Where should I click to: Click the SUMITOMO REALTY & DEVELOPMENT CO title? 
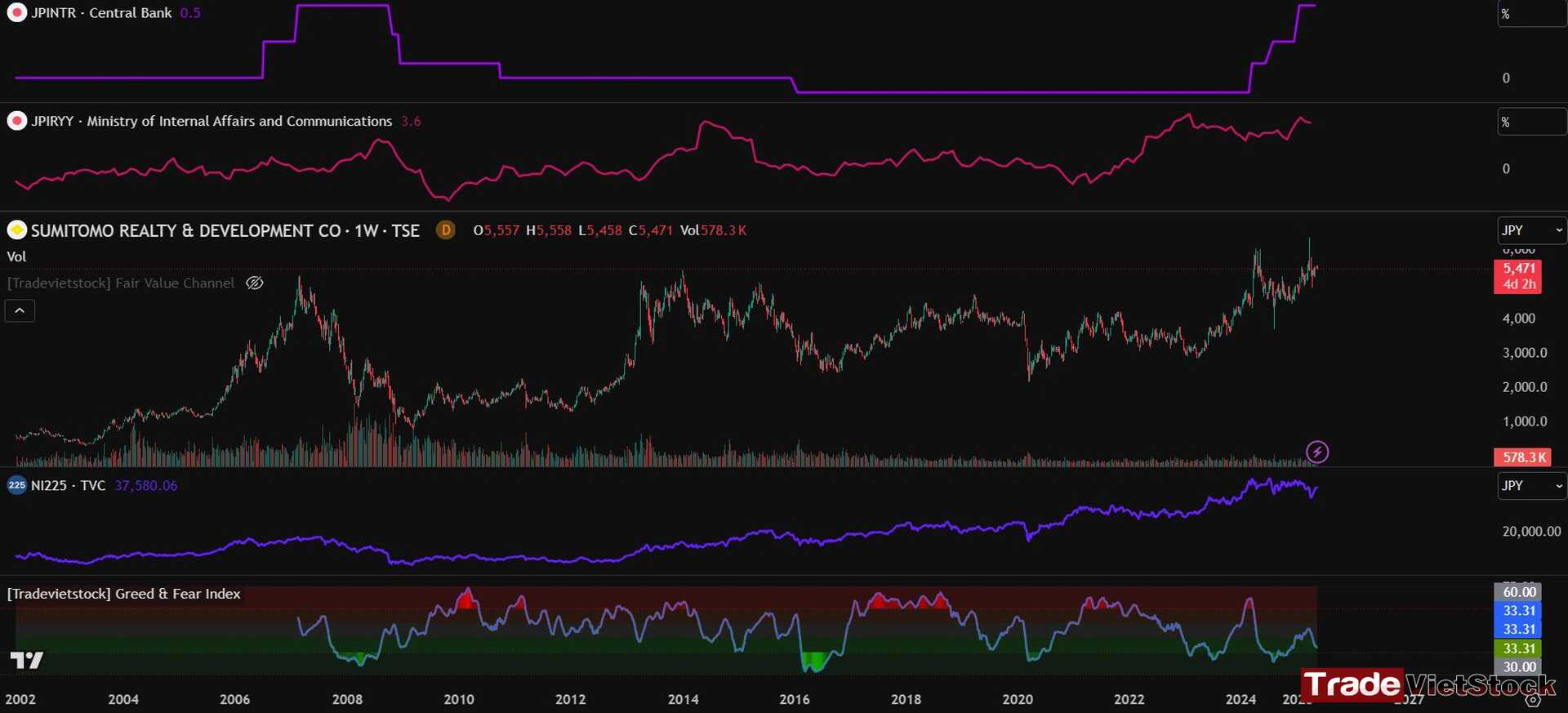click(185, 230)
